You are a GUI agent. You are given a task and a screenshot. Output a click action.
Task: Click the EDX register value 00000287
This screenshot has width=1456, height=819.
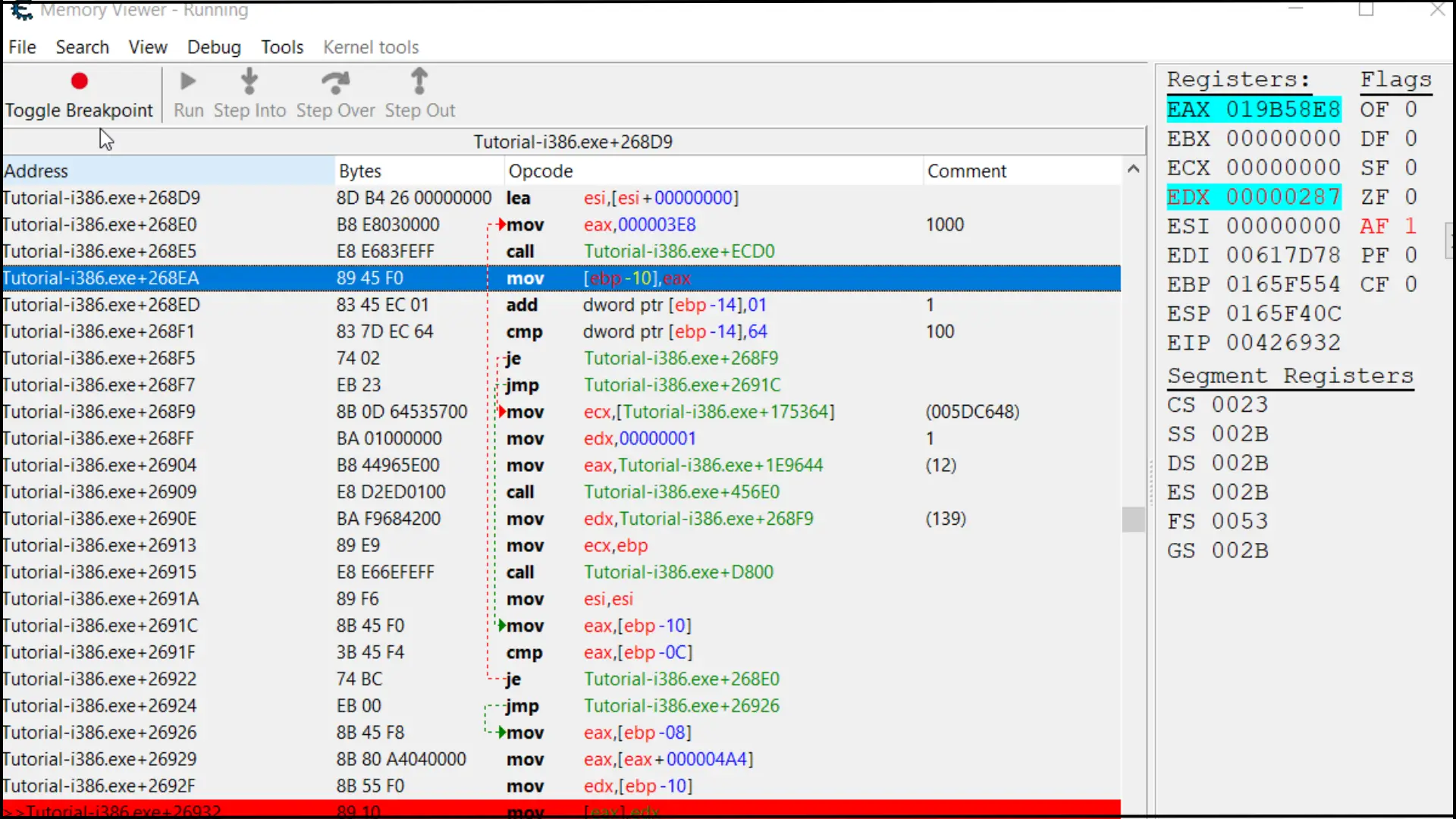(1283, 197)
